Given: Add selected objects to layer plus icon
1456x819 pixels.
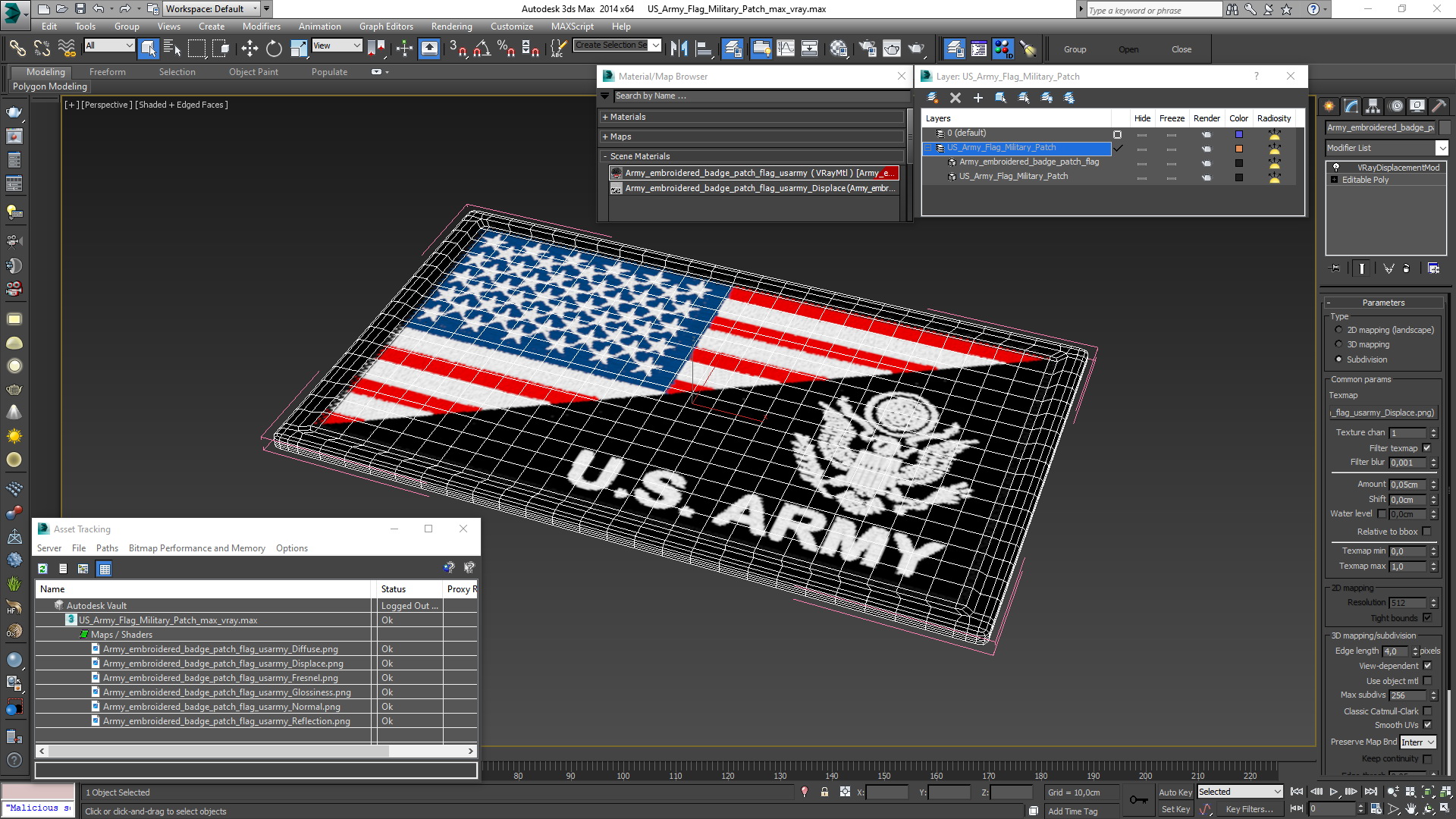Looking at the screenshot, I should (x=978, y=98).
